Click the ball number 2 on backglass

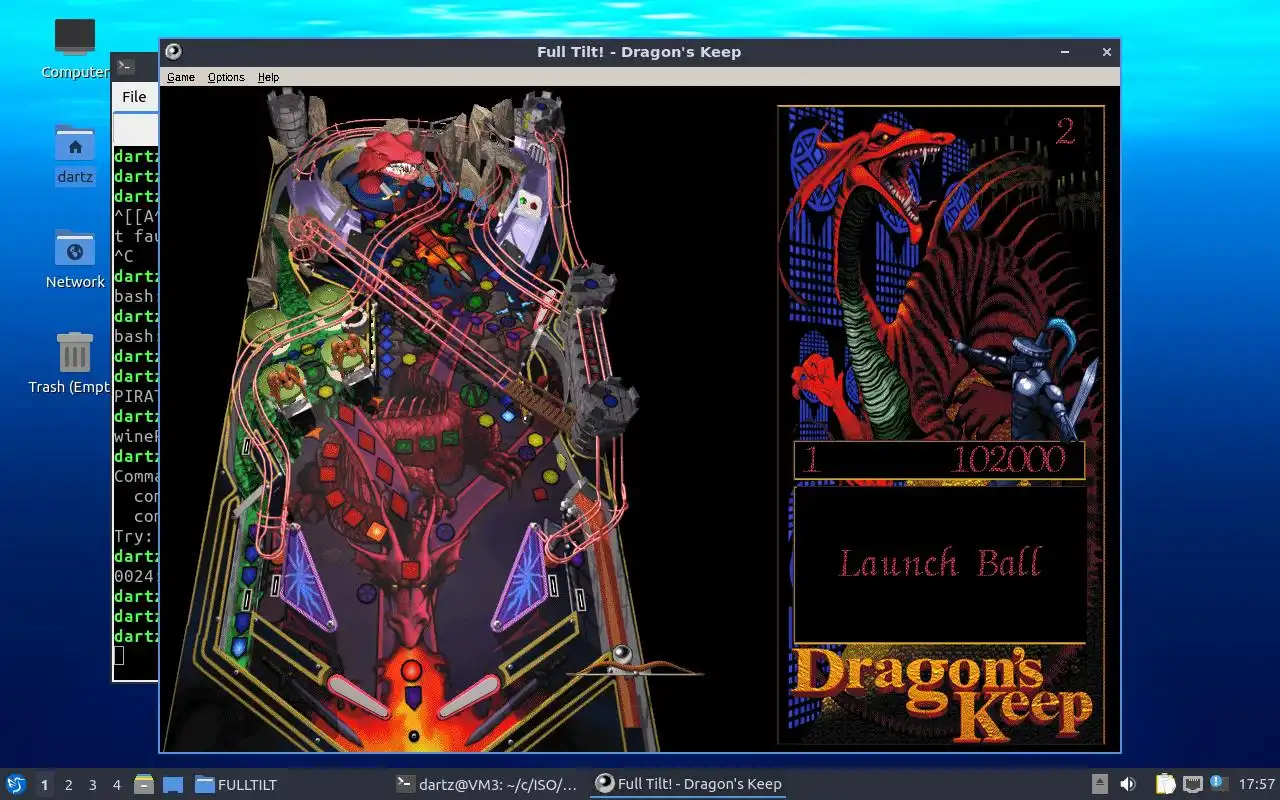pos(1065,131)
